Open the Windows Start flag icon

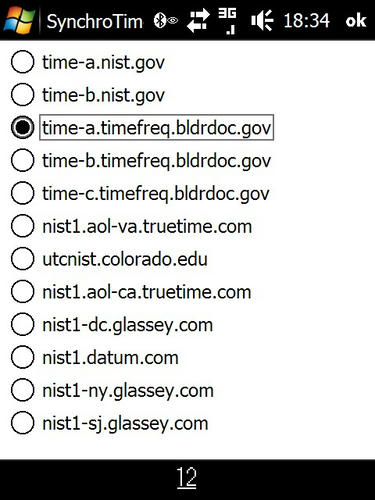pyautogui.click(x=19, y=21)
